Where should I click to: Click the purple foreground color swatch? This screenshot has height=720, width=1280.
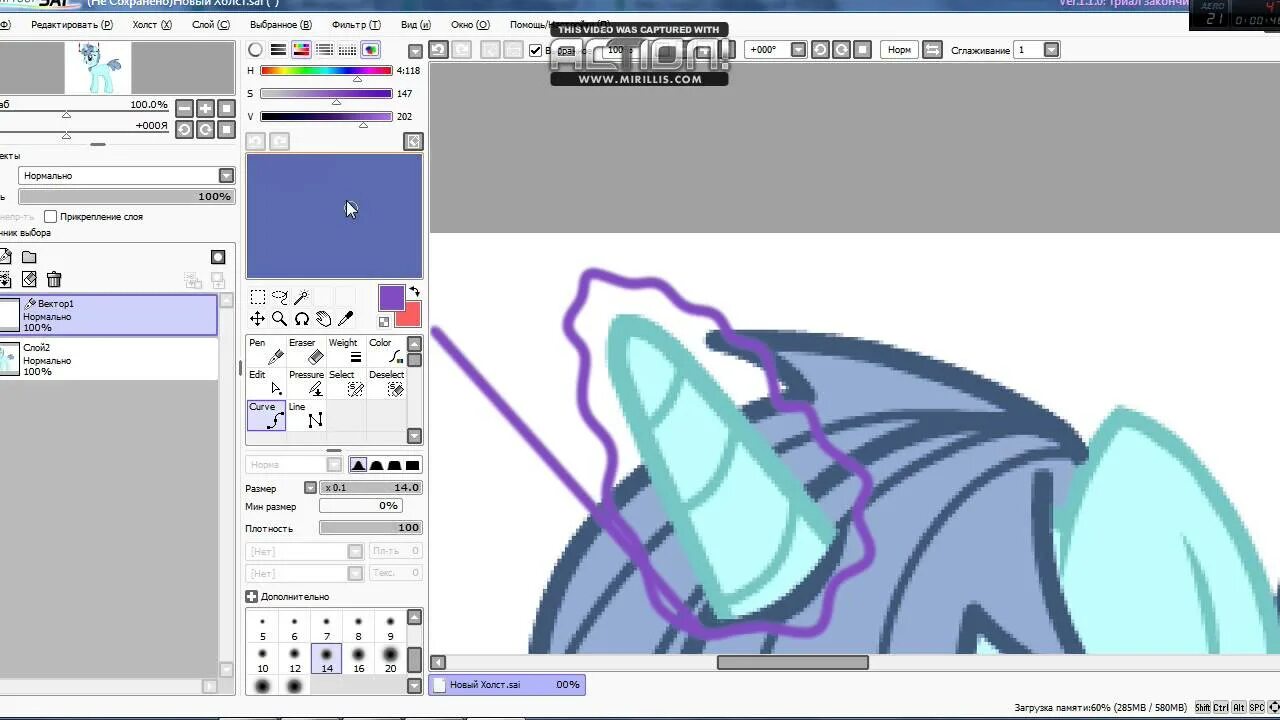click(x=391, y=297)
